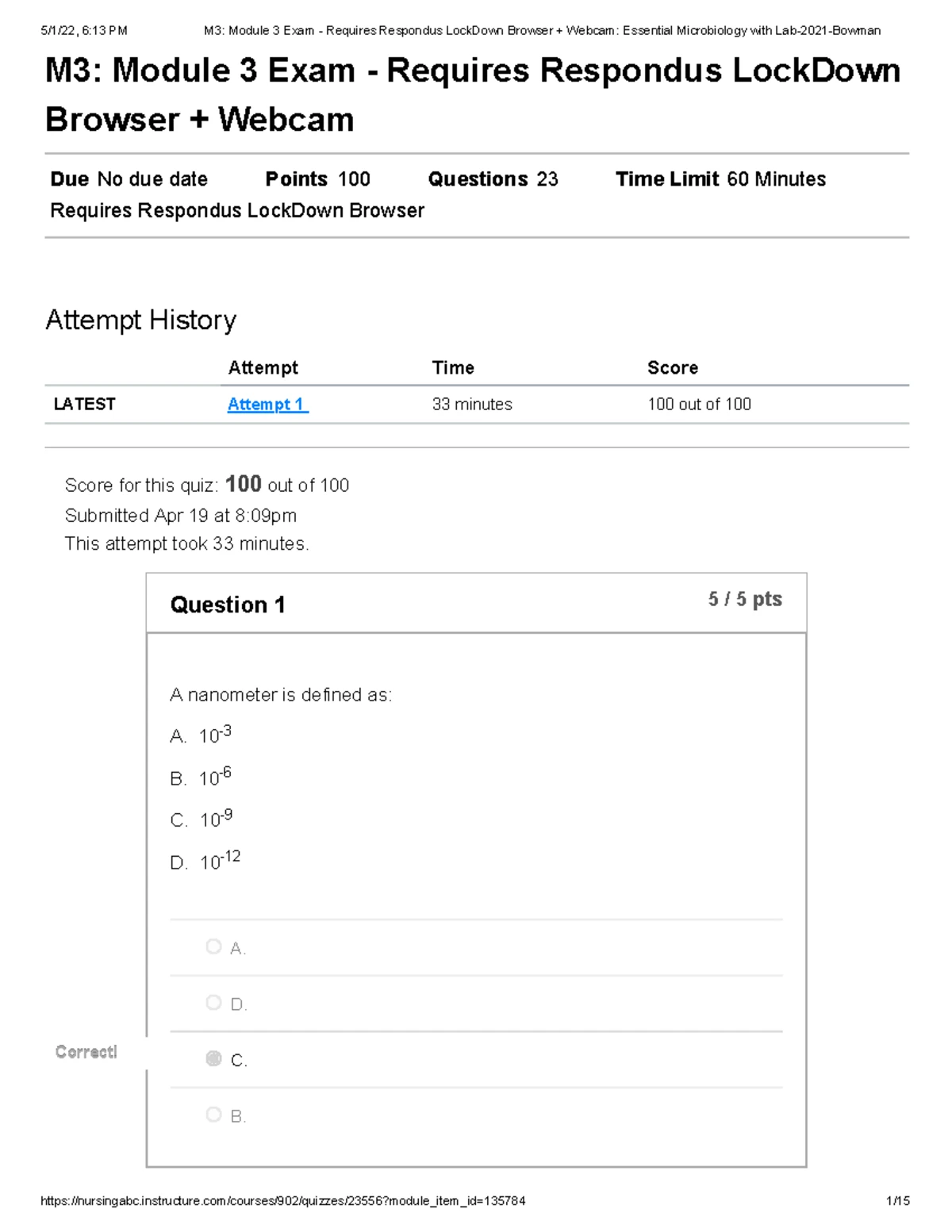Click the Time Limit 60 Minutes text

pos(720,179)
